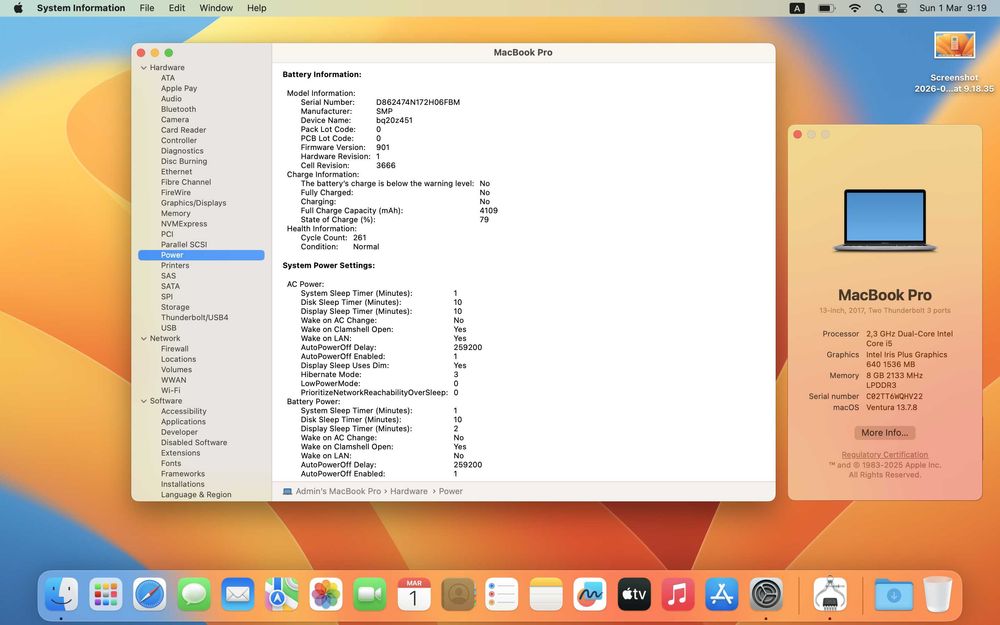Open the Apple menu
1000x625 pixels.
tap(18, 8)
